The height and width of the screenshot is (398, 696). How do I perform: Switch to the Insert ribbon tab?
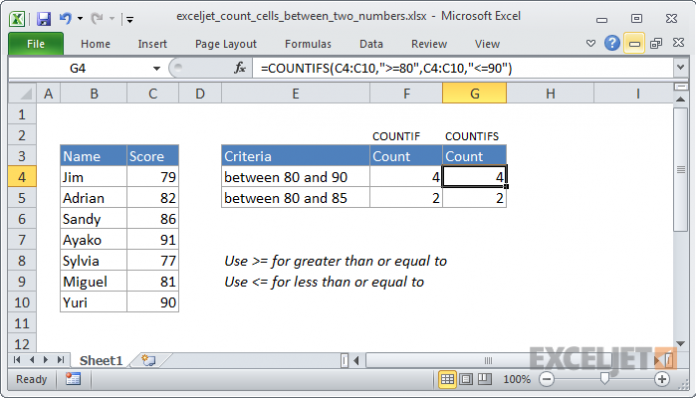152,44
